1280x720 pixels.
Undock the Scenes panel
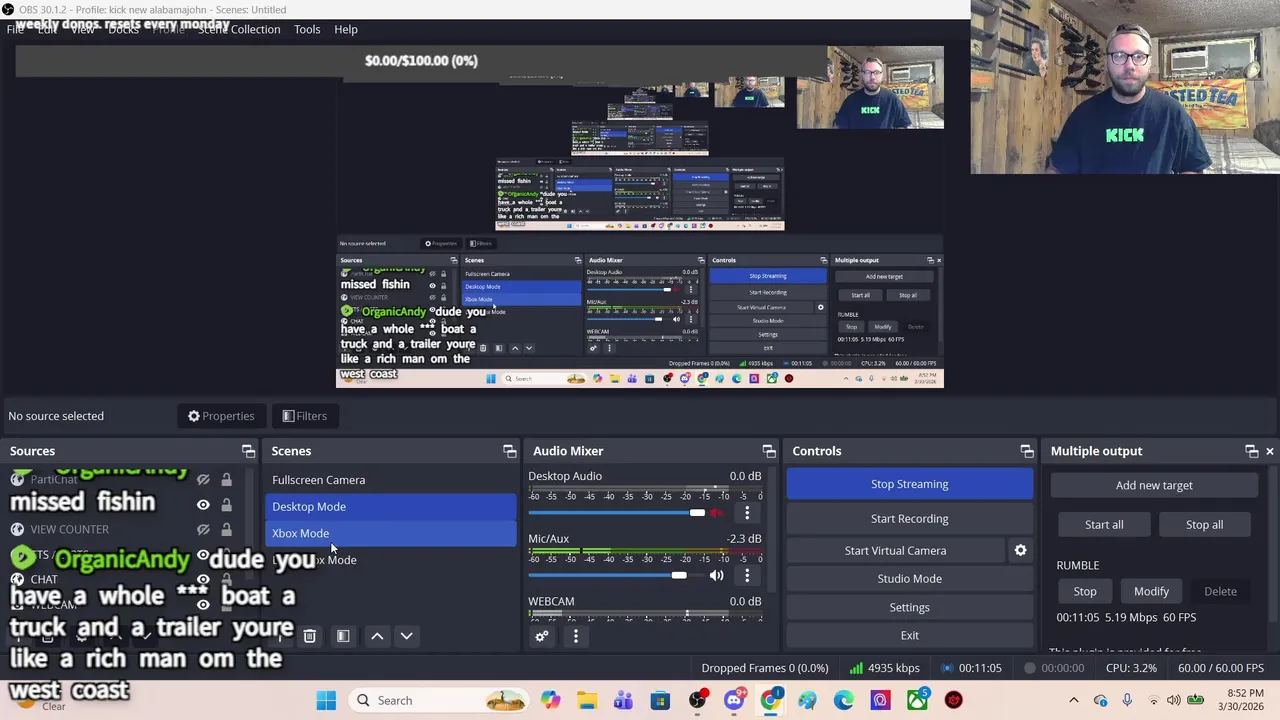[x=509, y=451]
